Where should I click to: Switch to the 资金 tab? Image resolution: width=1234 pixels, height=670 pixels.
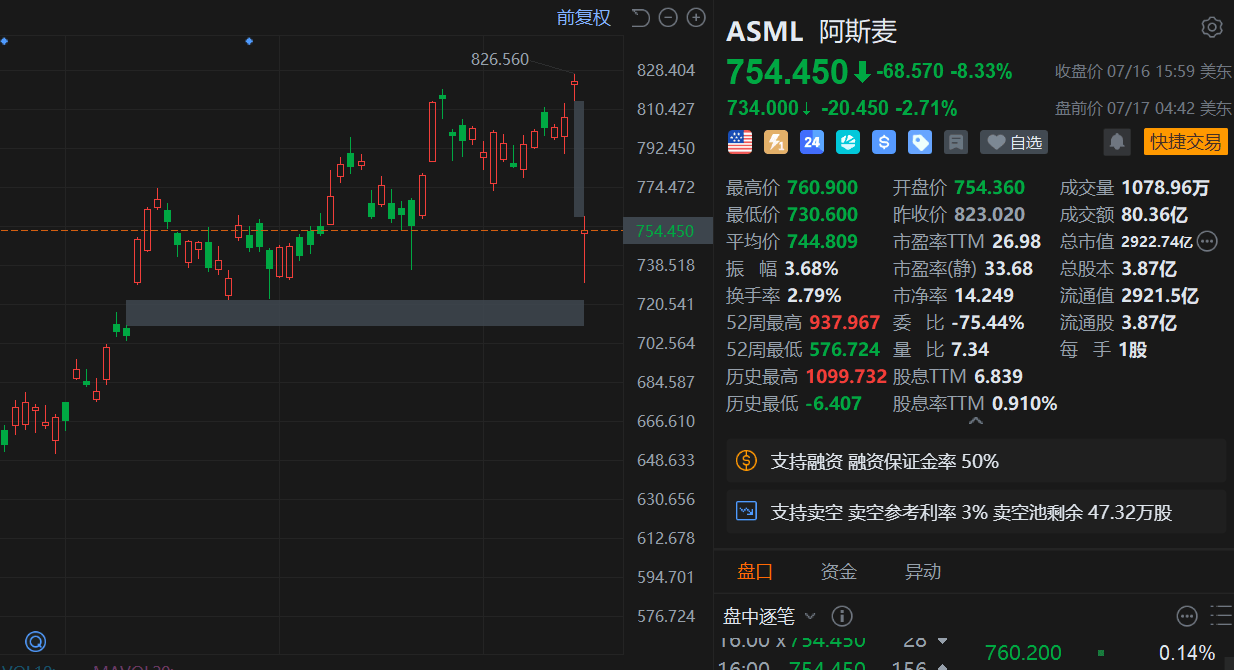point(839,572)
